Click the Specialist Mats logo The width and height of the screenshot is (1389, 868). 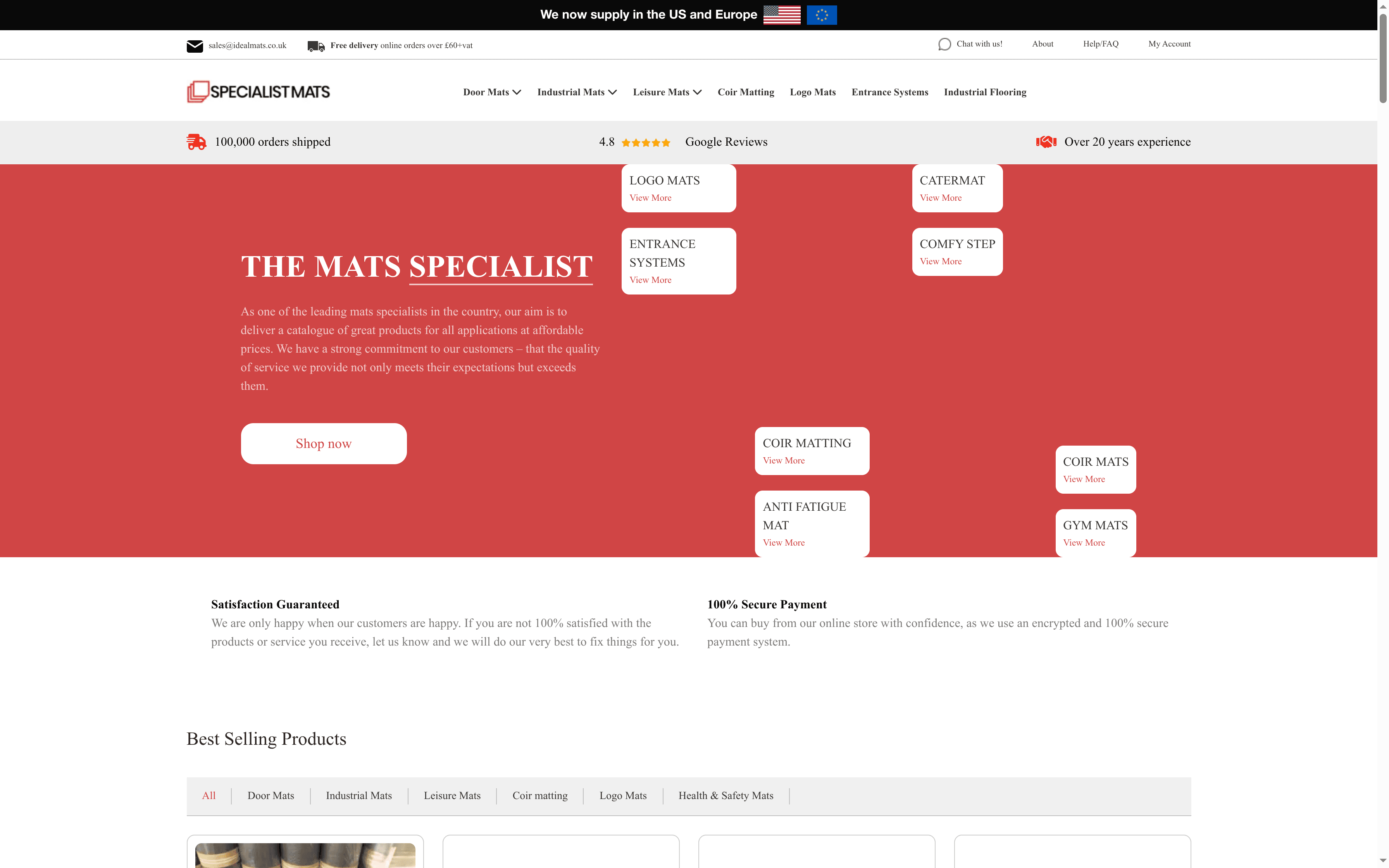258,92
